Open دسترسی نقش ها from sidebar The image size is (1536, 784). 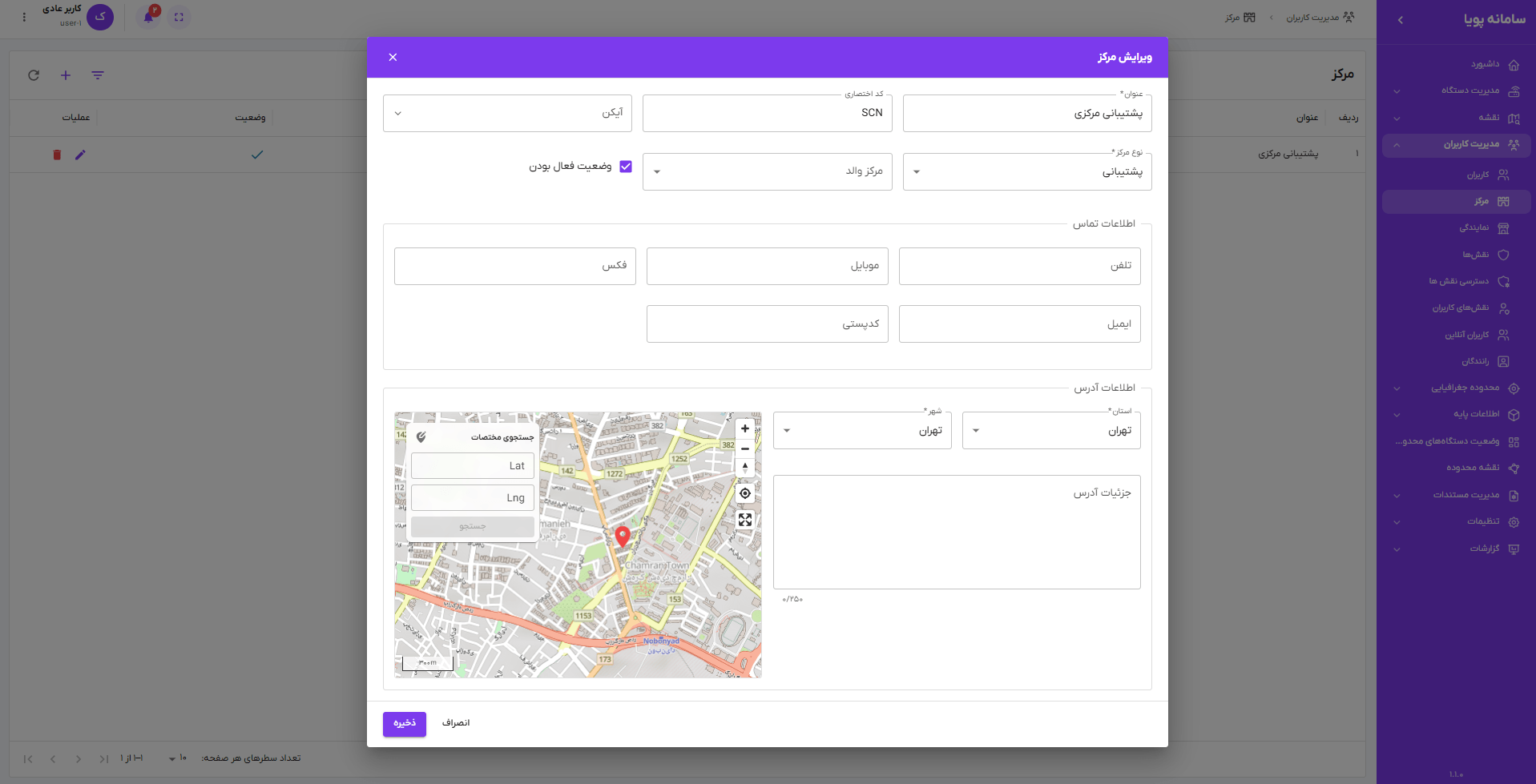pyautogui.click(x=1456, y=281)
